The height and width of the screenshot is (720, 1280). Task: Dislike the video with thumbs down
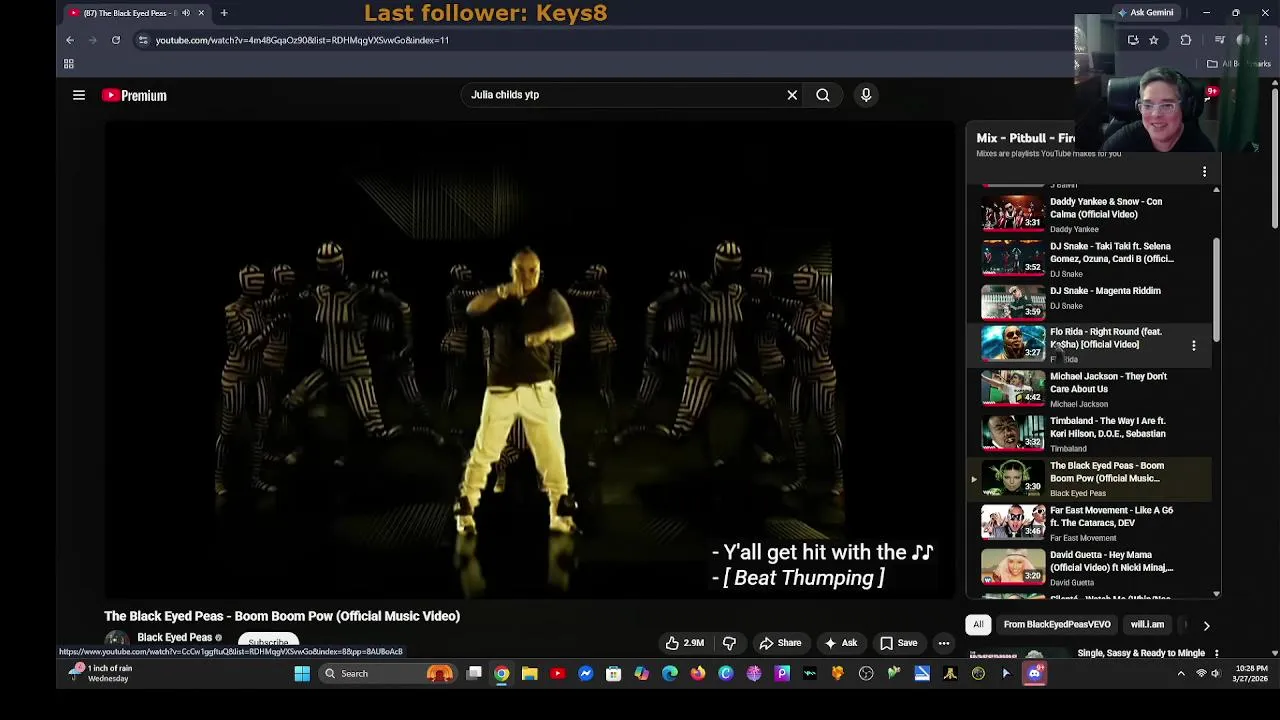729,643
